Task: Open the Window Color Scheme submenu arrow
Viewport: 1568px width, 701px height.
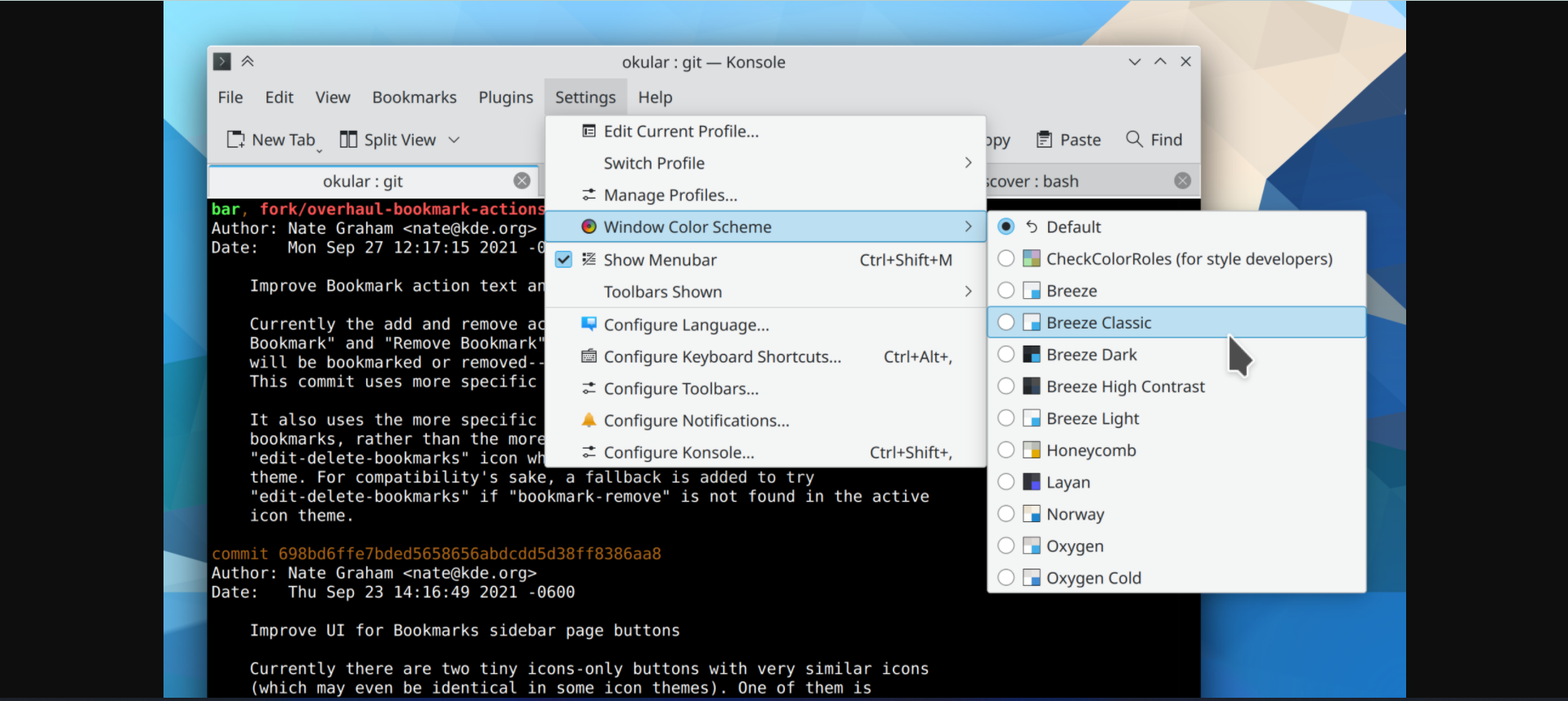Action: tap(968, 226)
